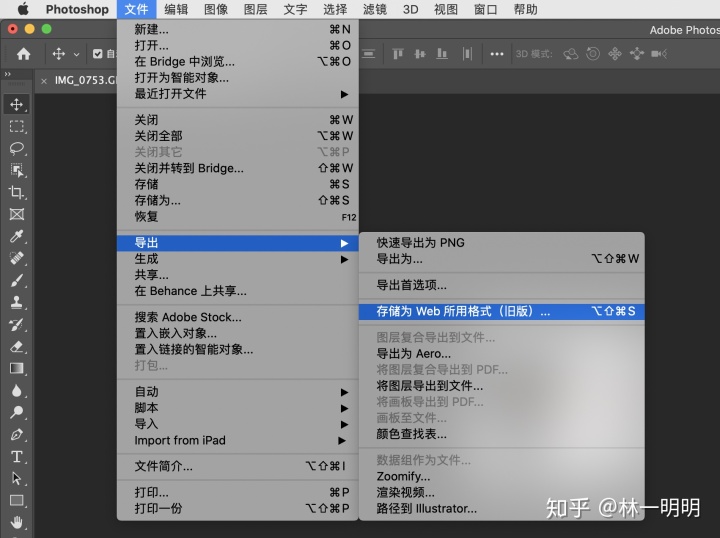Select the Crop tool
This screenshot has height=538, width=720.
click(x=17, y=192)
